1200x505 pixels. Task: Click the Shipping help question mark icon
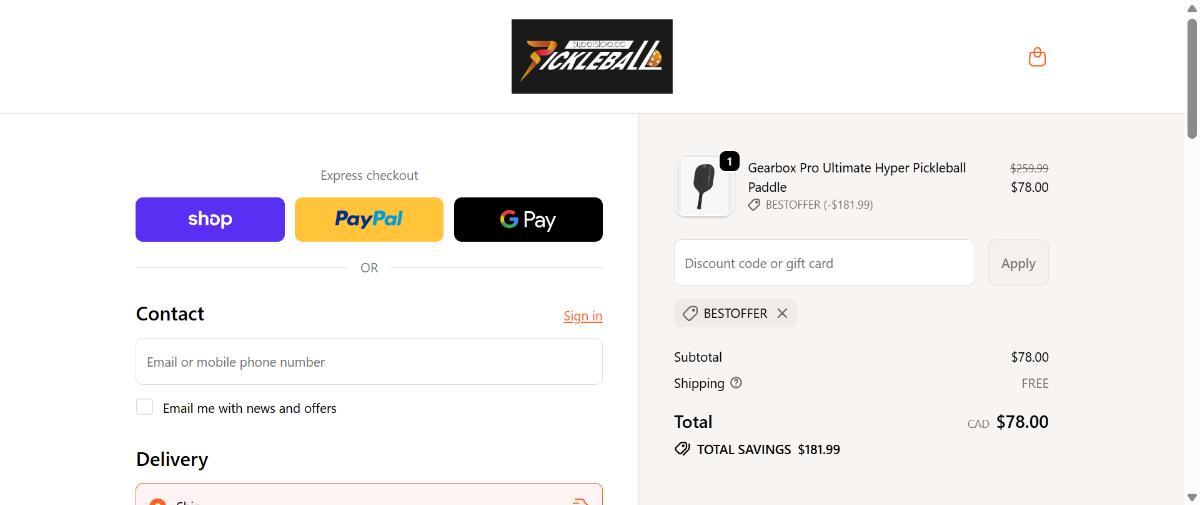736,383
